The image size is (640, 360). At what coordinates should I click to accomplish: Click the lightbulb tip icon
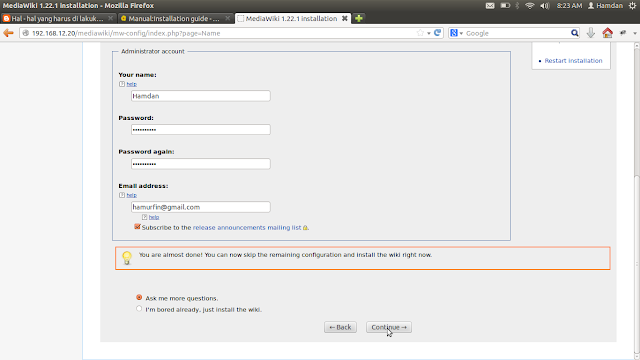pos(127,258)
